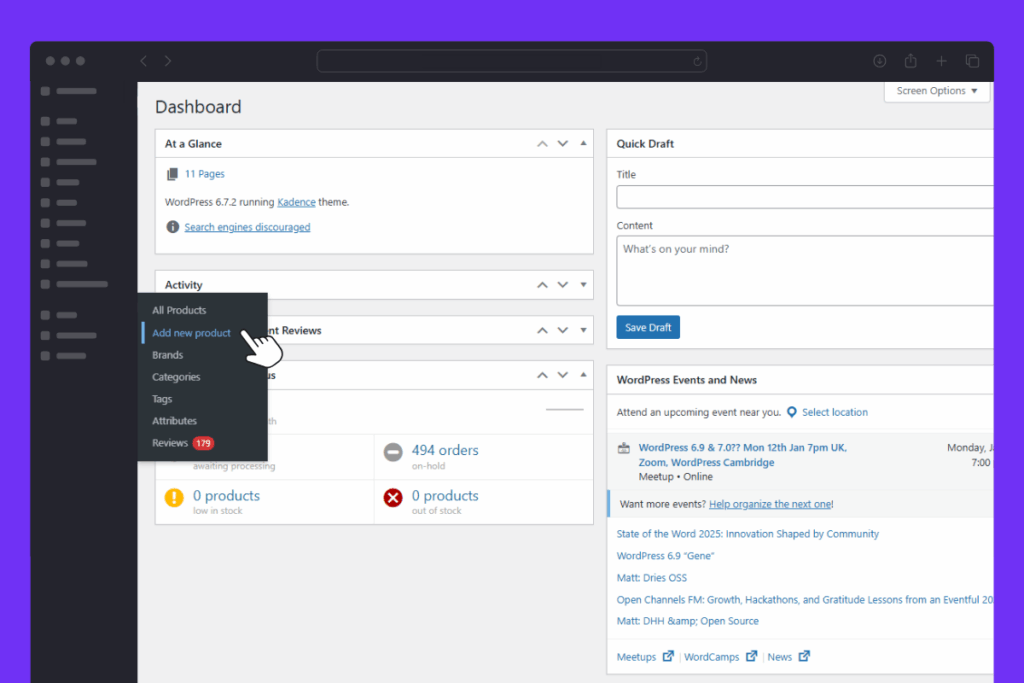Image resolution: width=1024 pixels, height=683 pixels.
Task: Open the Screen Options dropdown
Action: pos(937,91)
